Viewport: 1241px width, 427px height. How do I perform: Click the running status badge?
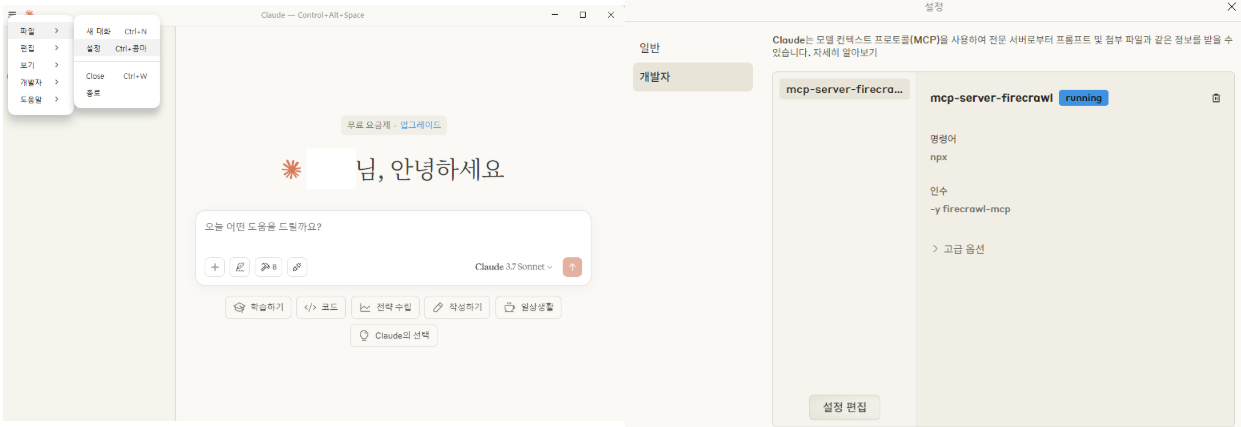[x=1083, y=98]
